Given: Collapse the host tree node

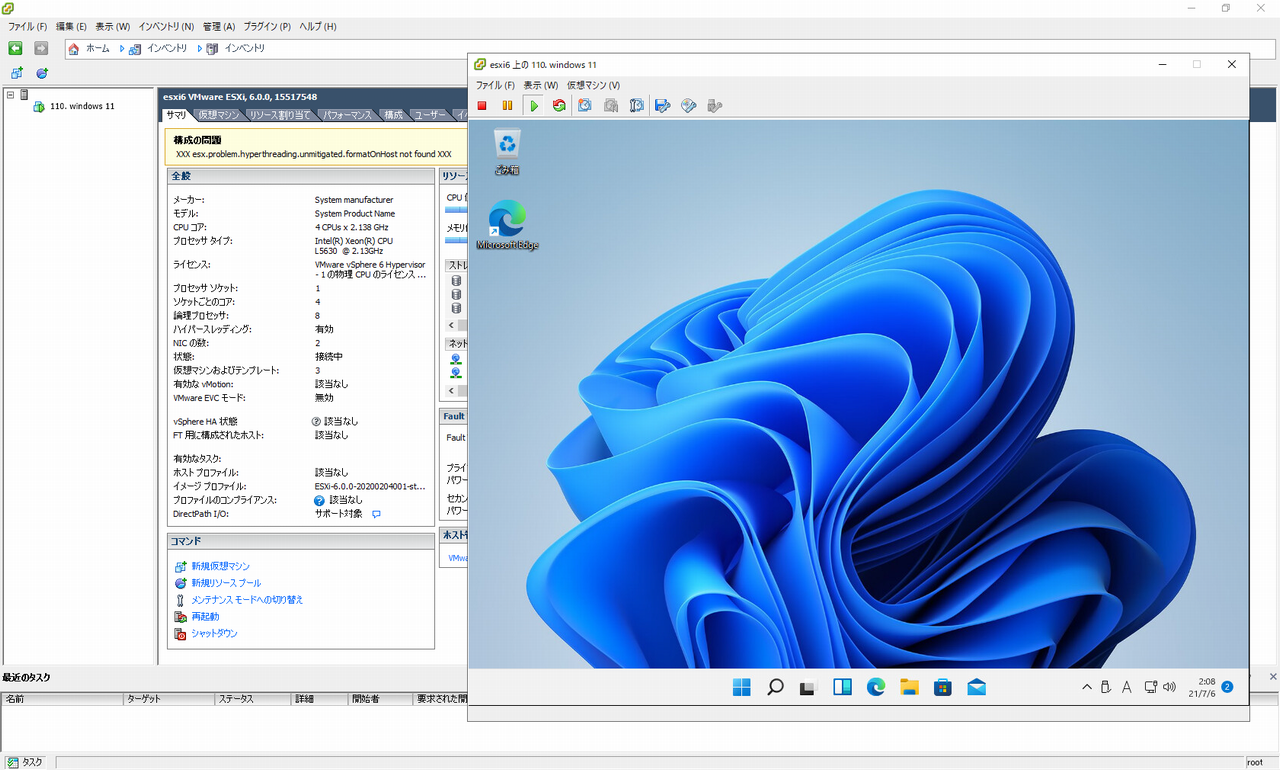Looking at the screenshot, I should [10, 95].
